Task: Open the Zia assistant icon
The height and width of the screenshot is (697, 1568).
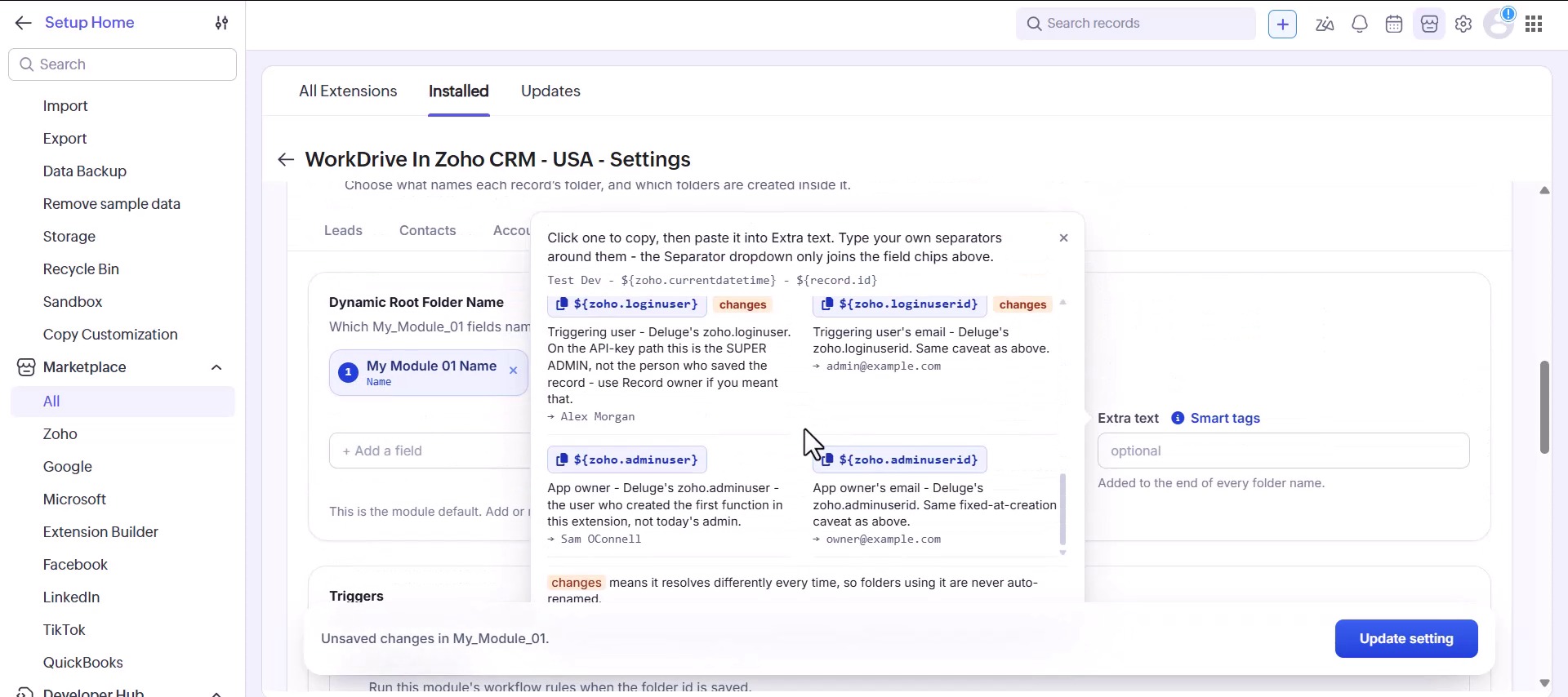Action: [x=1325, y=24]
